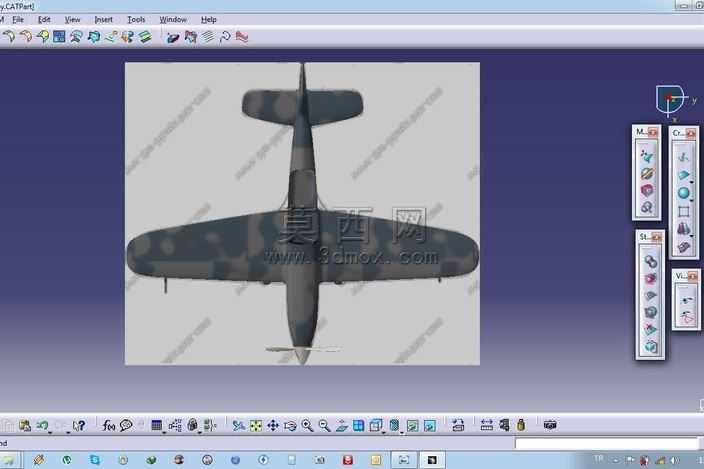Open the Edit menu

[x=44, y=20]
